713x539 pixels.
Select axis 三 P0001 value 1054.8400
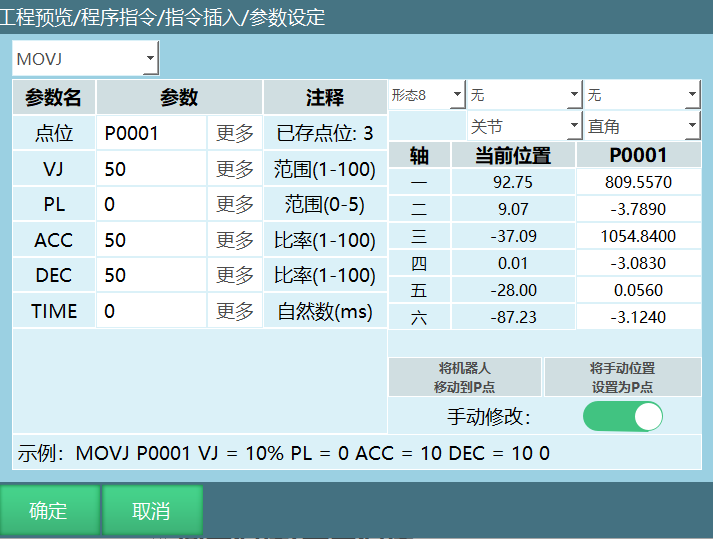pos(638,237)
